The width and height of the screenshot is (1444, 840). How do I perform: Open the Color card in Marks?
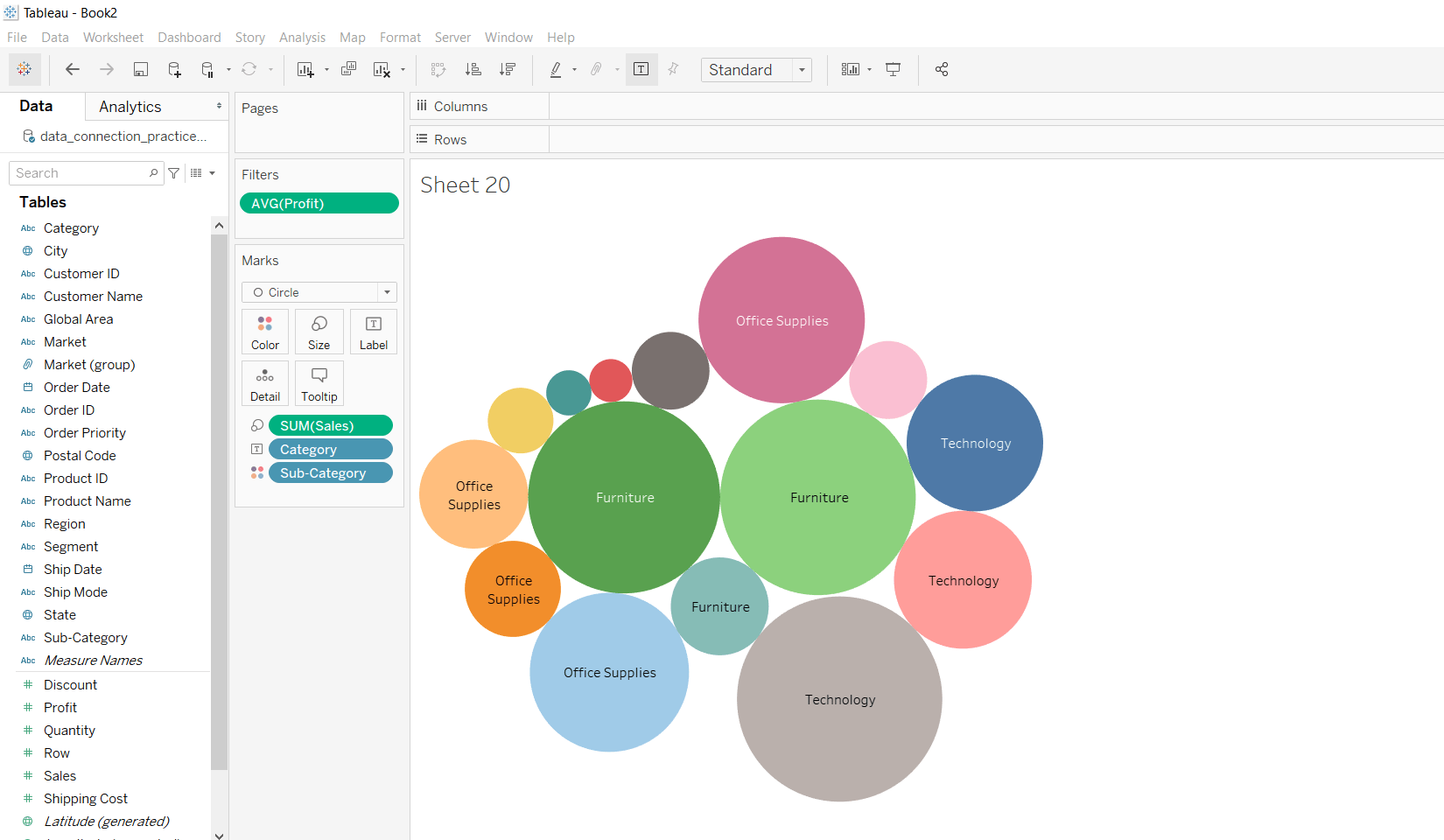tap(265, 332)
